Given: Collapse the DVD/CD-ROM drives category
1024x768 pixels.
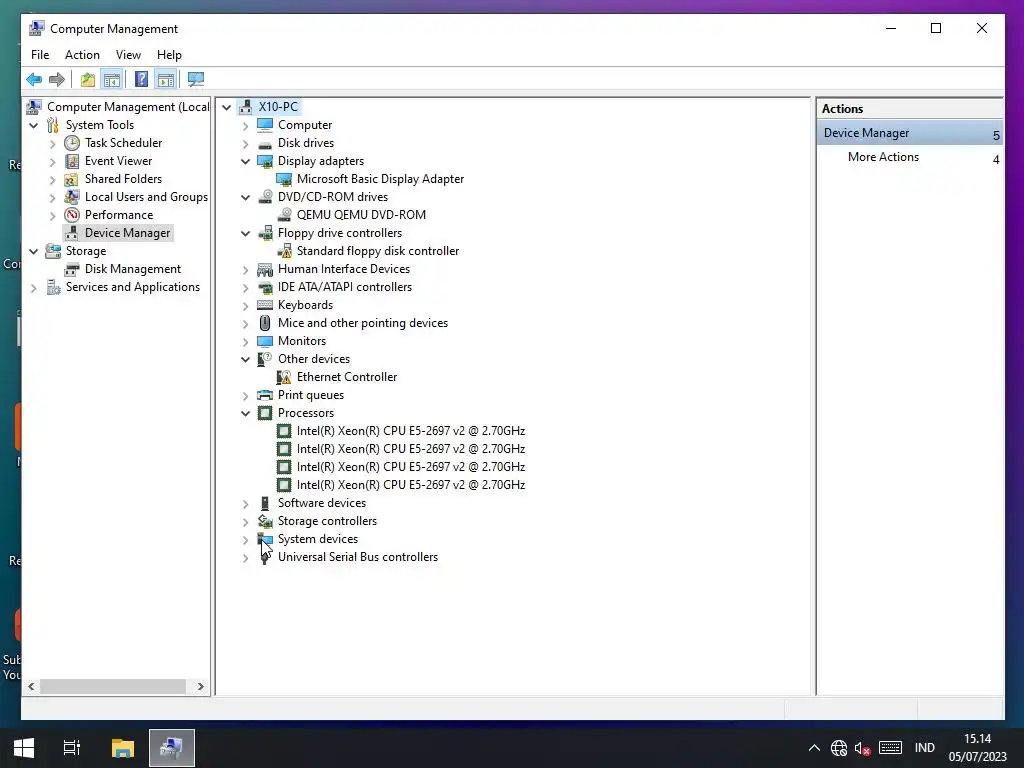Looking at the screenshot, I should (246, 197).
